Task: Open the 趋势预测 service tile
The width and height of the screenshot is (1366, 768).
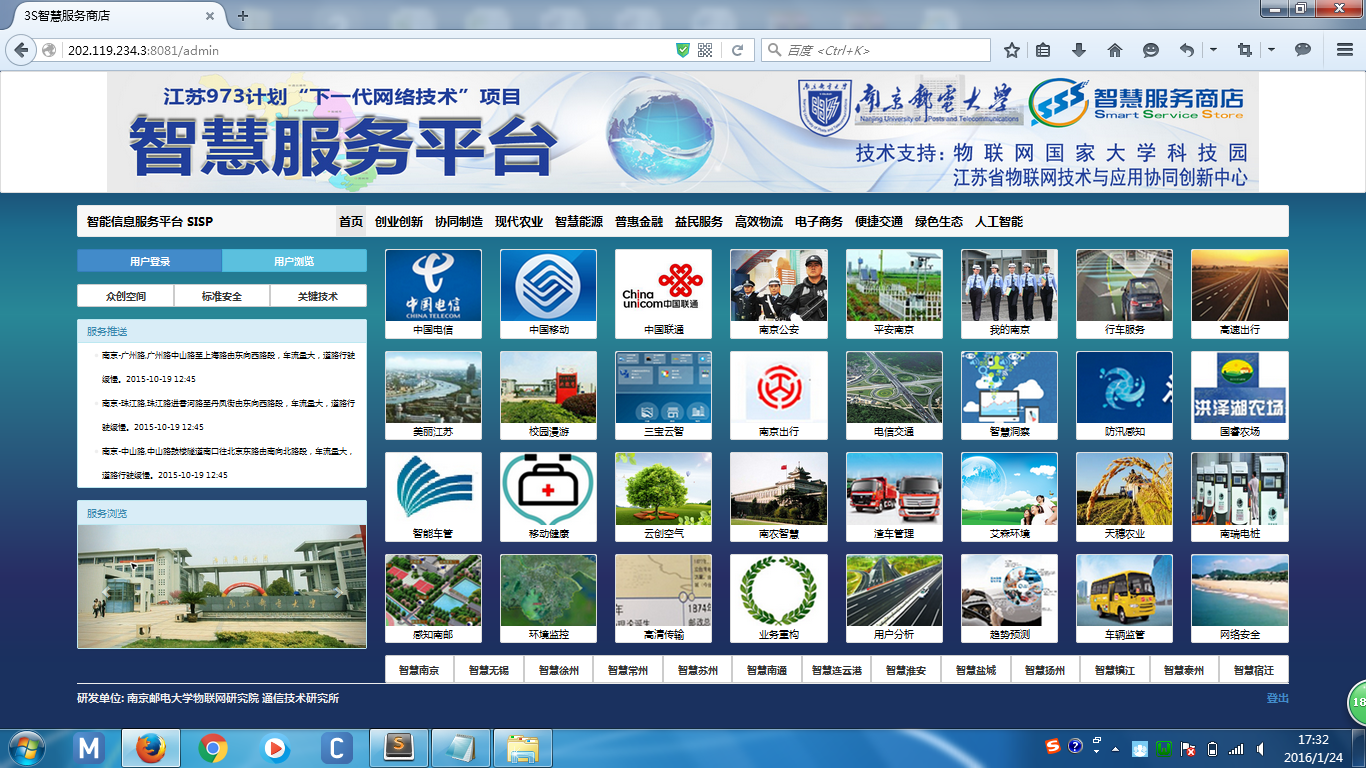Action: tap(1009, 599)
